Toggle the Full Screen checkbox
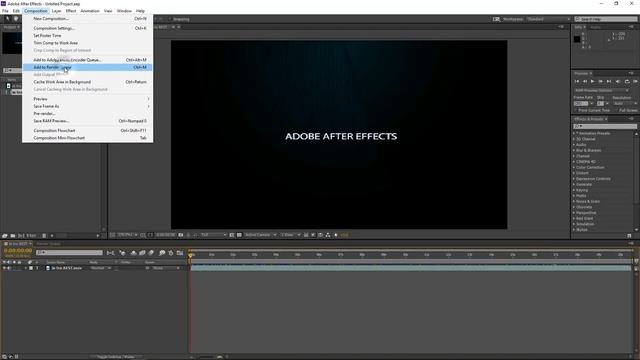The image size is (640, 360). (616, 111)
